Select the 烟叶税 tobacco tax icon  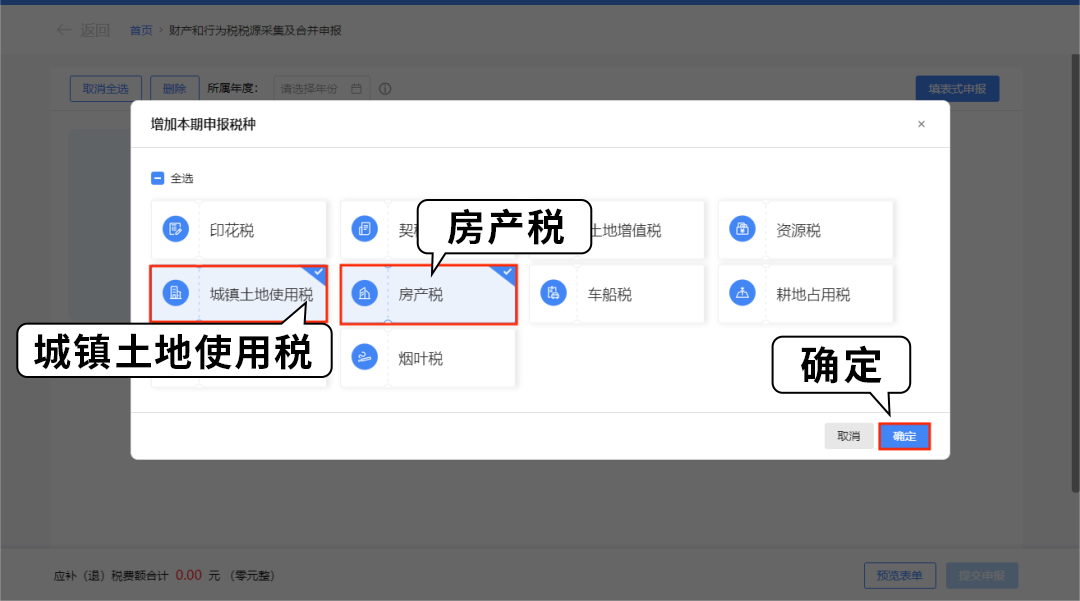[365, 358]
